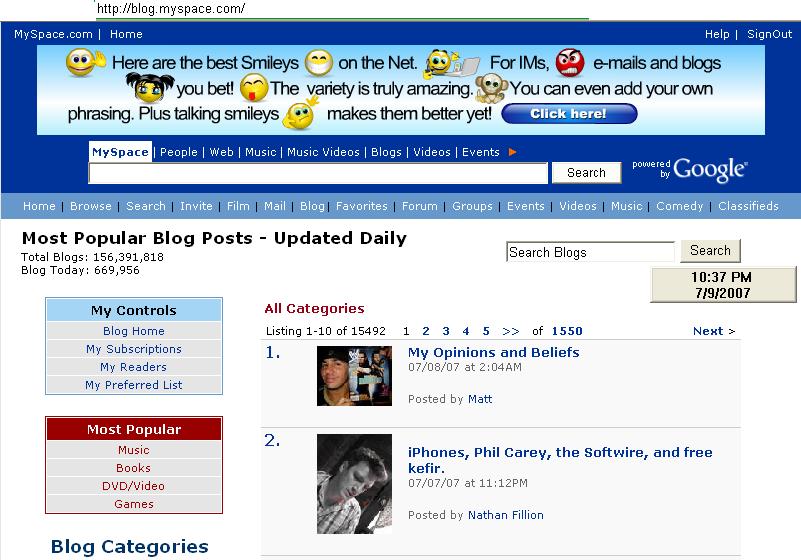Open Videos in the navigation bar

coord(577,206)
